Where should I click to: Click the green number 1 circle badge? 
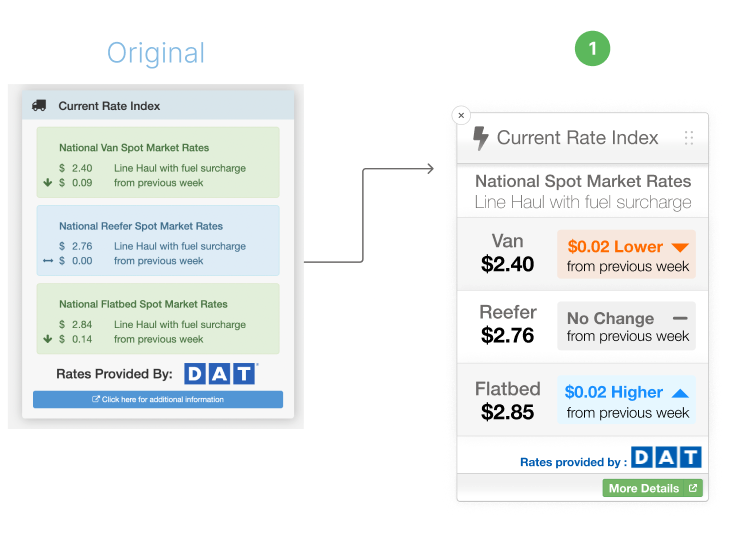592,49
